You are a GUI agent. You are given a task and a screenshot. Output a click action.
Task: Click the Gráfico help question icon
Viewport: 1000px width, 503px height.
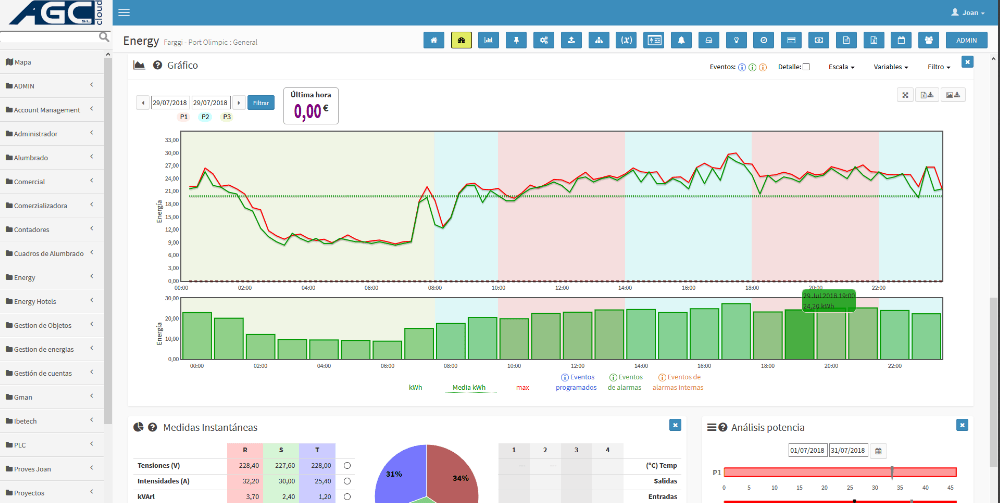(x=158, y=65)
